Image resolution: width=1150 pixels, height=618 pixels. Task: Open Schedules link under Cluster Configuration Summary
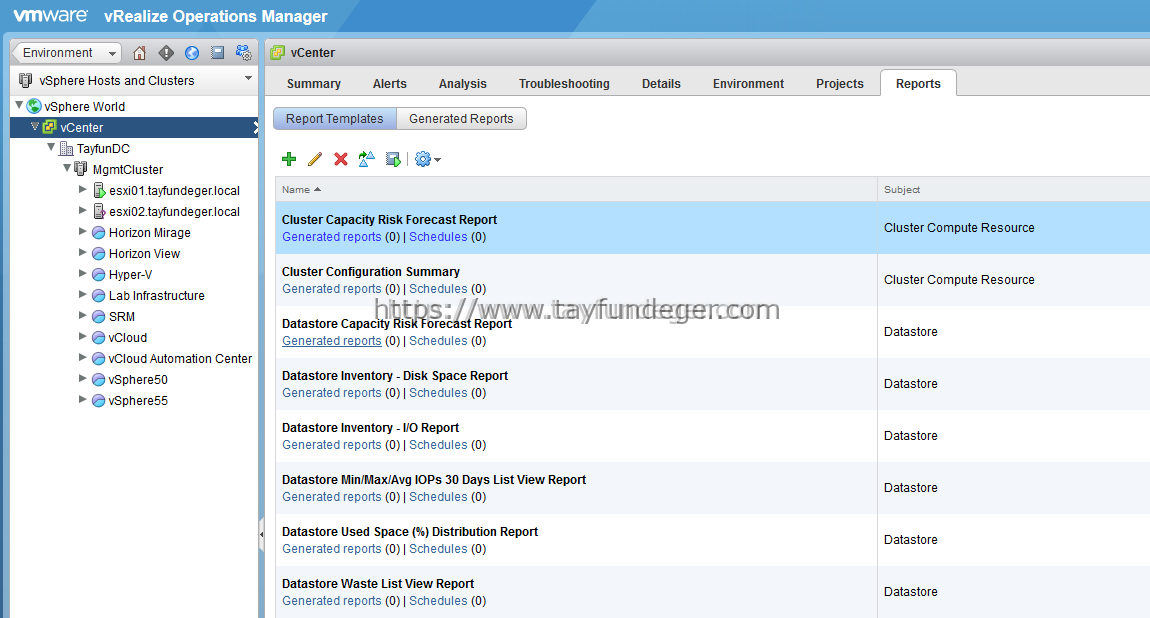[438, 289]
